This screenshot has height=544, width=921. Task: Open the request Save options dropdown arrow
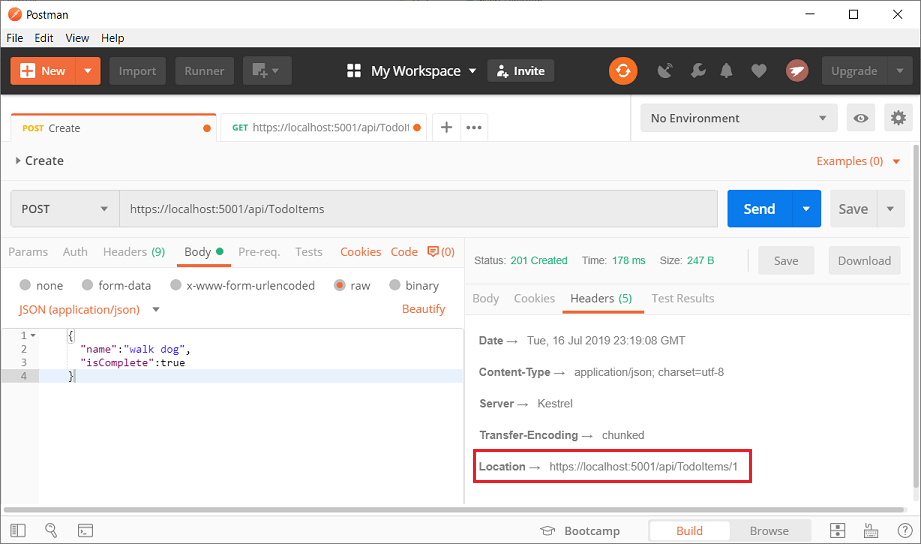coord(890,209)
